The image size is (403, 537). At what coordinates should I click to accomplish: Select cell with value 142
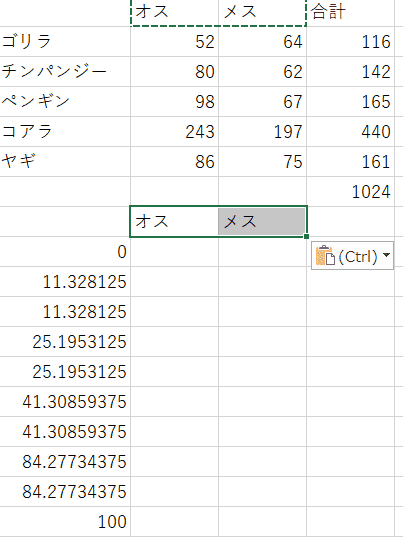350,72
